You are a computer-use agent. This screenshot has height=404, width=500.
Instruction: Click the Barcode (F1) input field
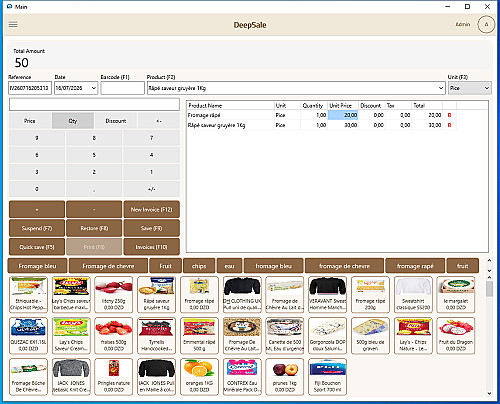pos(122,88)
